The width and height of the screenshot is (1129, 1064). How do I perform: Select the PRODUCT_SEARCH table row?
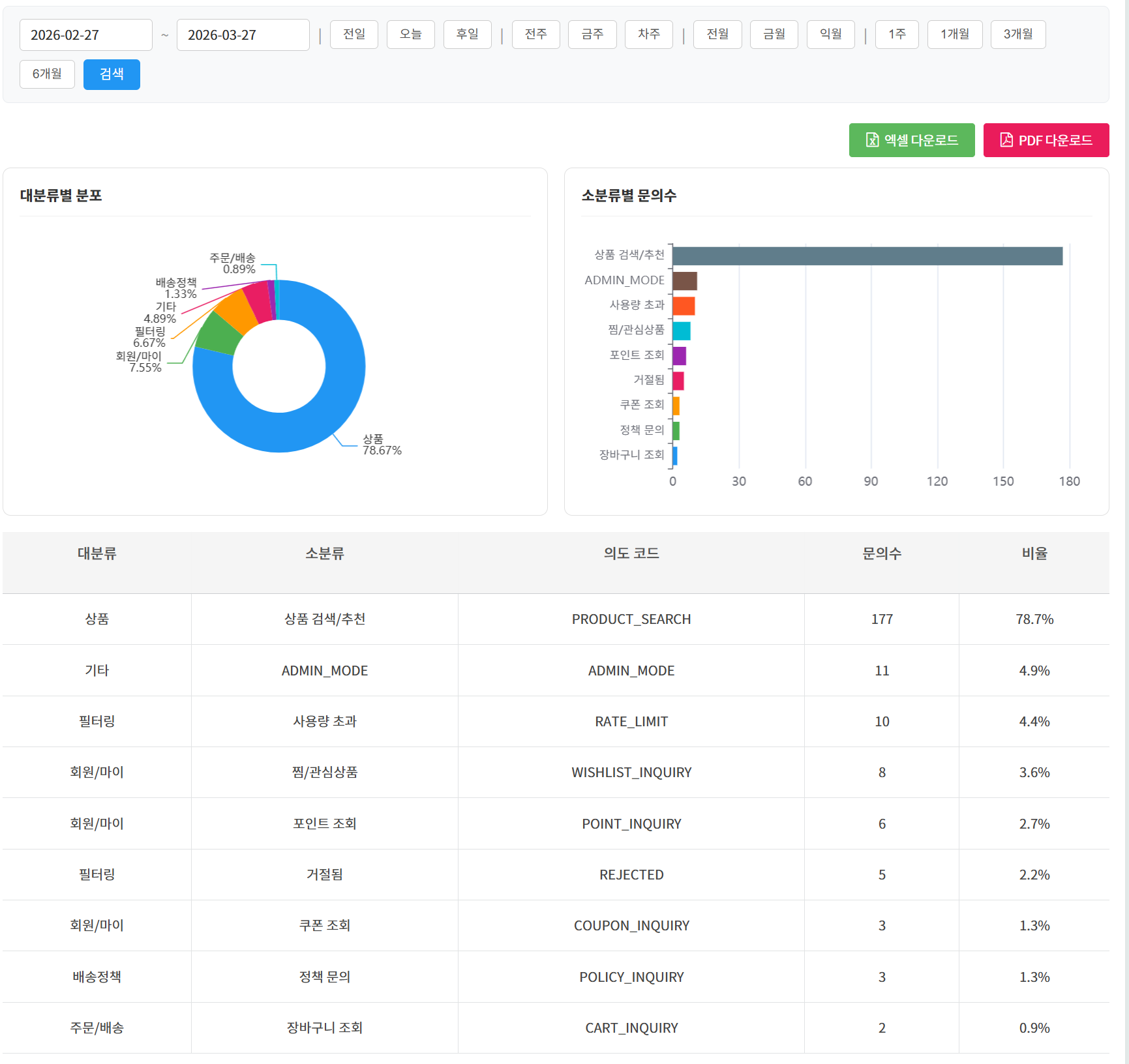pyautogui.click(x=631, y=619)
